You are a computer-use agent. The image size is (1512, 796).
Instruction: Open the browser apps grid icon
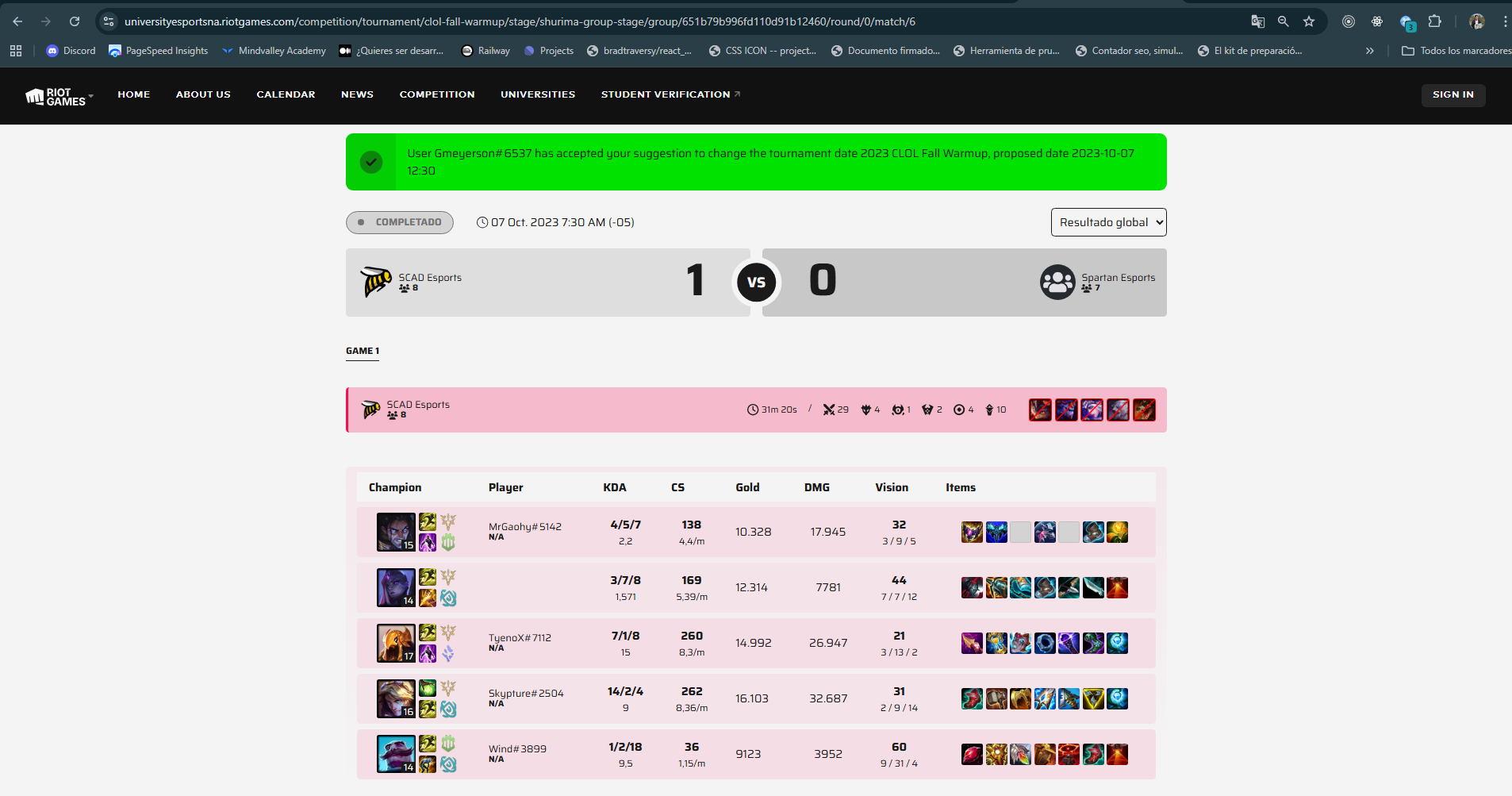(16, 51)
